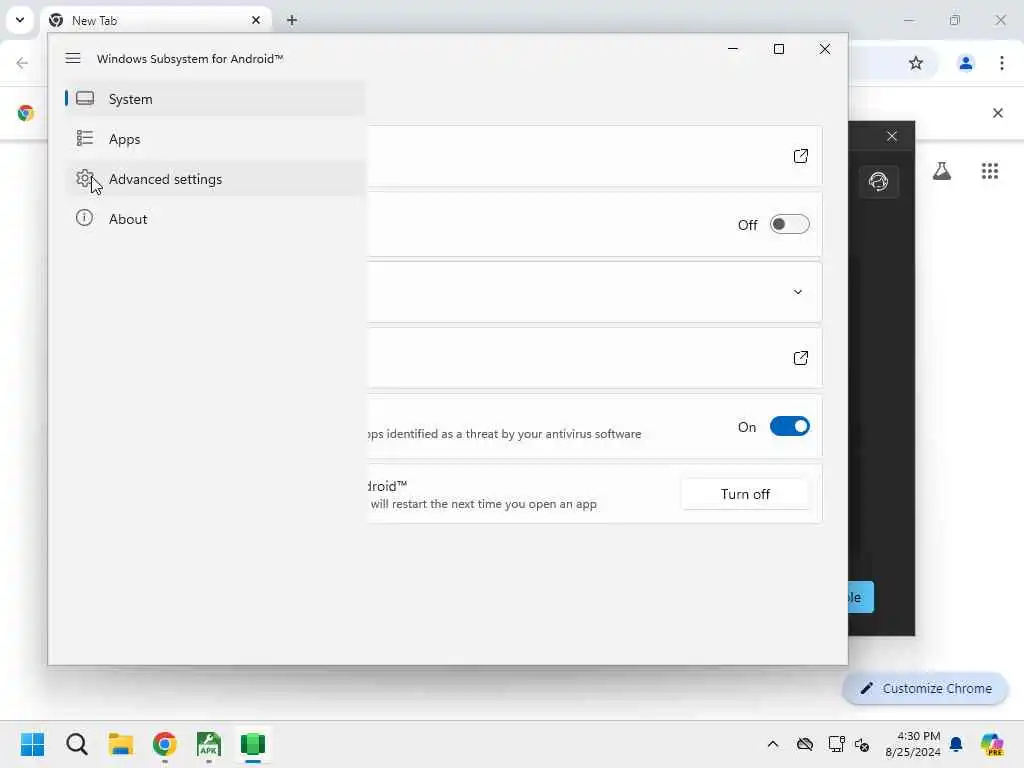This screenshot has width=1024, height=768.
Task: Show hidden system tray icons
Action: (773, 744)
